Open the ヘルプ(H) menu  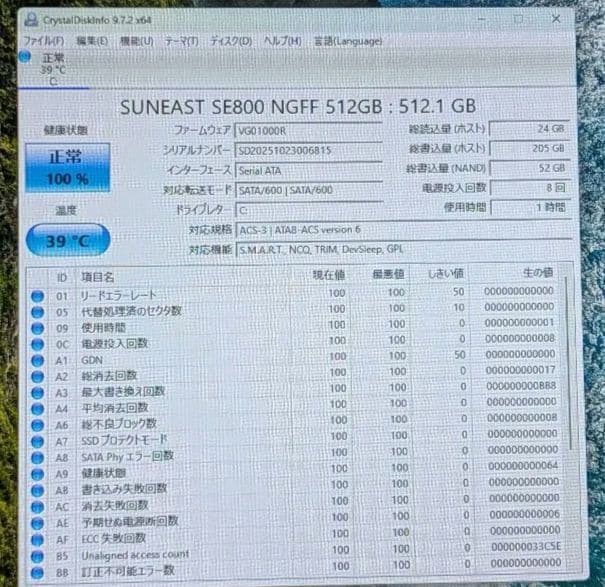pyautogui.click(x=282, y=41)
